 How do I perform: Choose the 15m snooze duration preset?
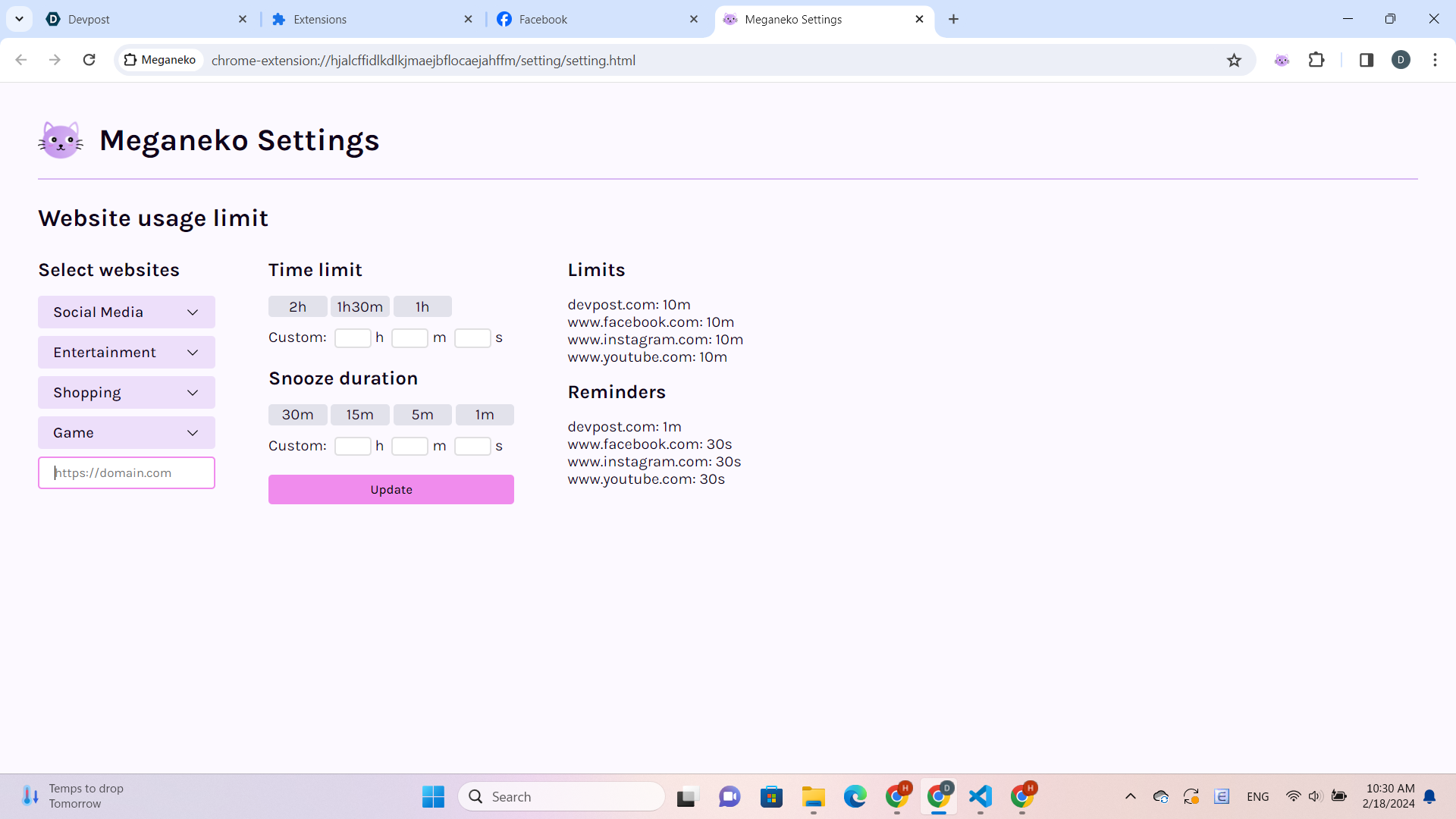coord(359,415)
